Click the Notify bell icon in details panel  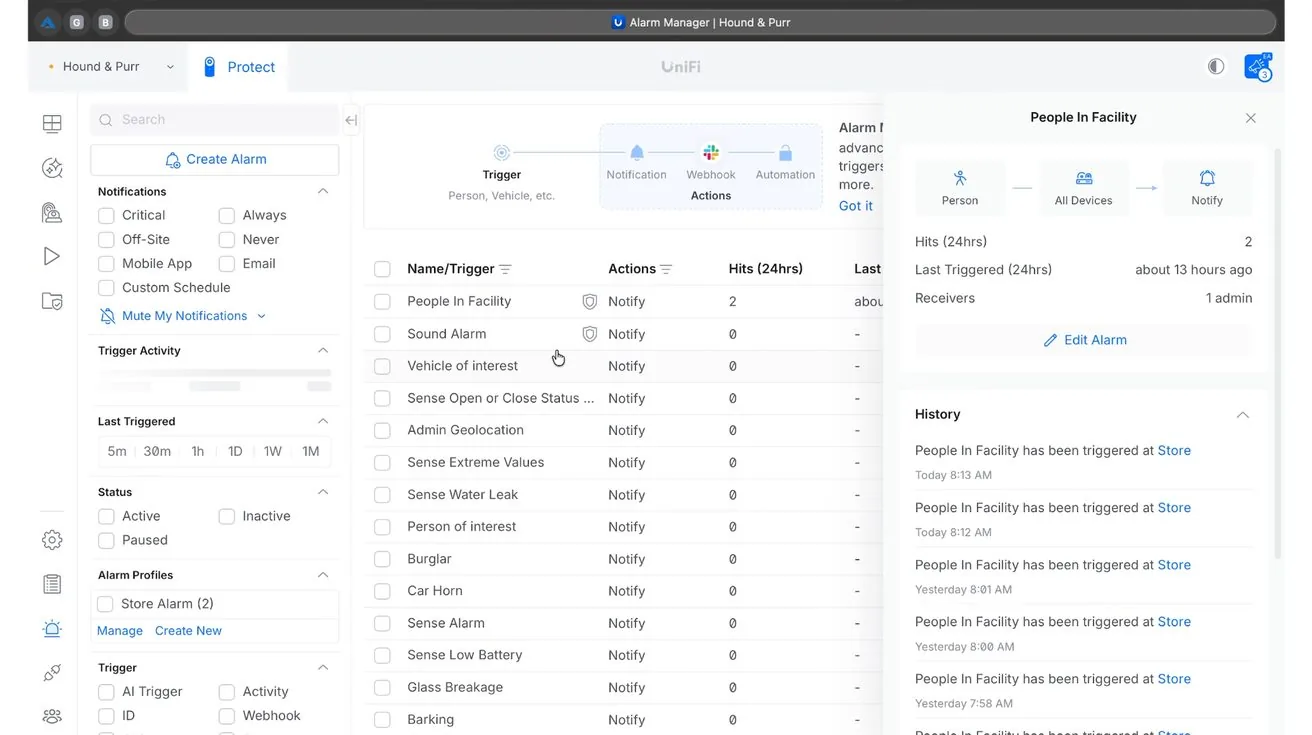coord(1207,179)
